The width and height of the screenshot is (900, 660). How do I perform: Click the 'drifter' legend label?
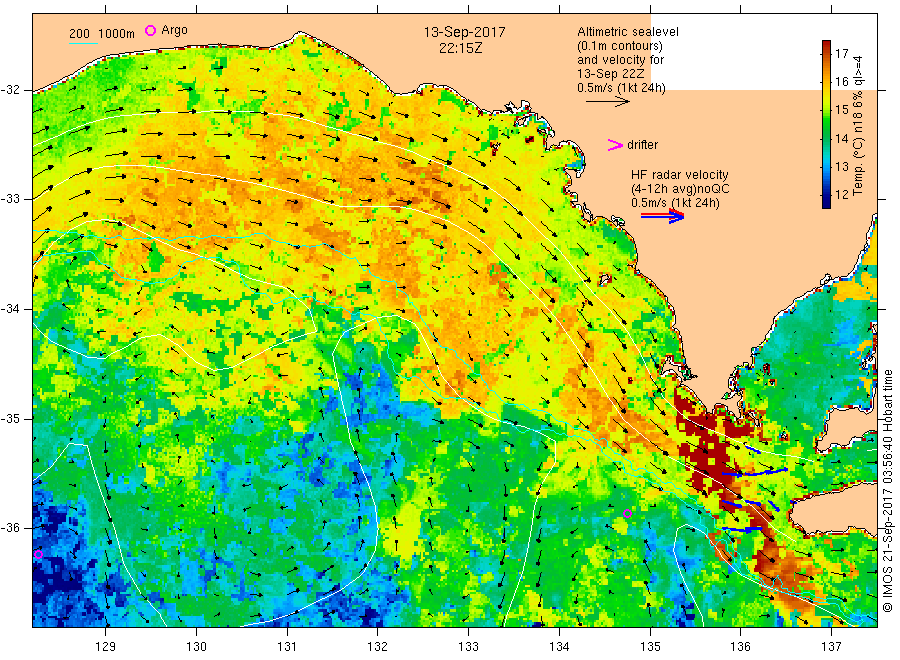642,145
